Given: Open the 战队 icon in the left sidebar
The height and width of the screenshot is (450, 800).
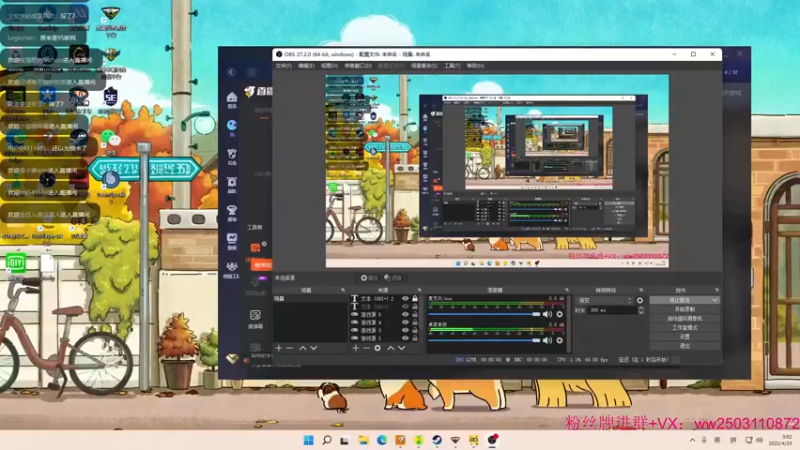Looking at the screenshot, I should (x=232, y=184).
